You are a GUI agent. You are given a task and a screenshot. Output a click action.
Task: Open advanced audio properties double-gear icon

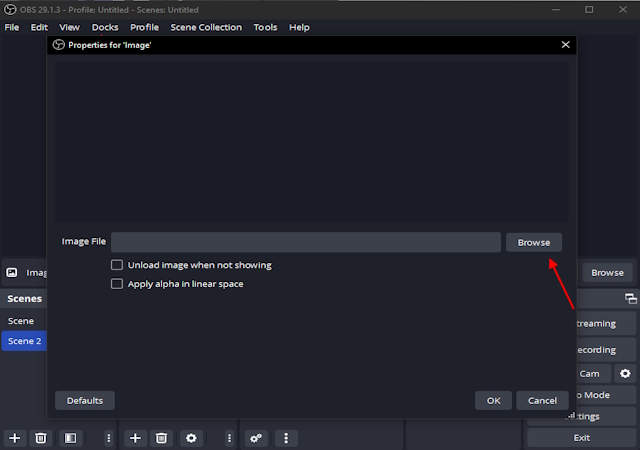257,438
